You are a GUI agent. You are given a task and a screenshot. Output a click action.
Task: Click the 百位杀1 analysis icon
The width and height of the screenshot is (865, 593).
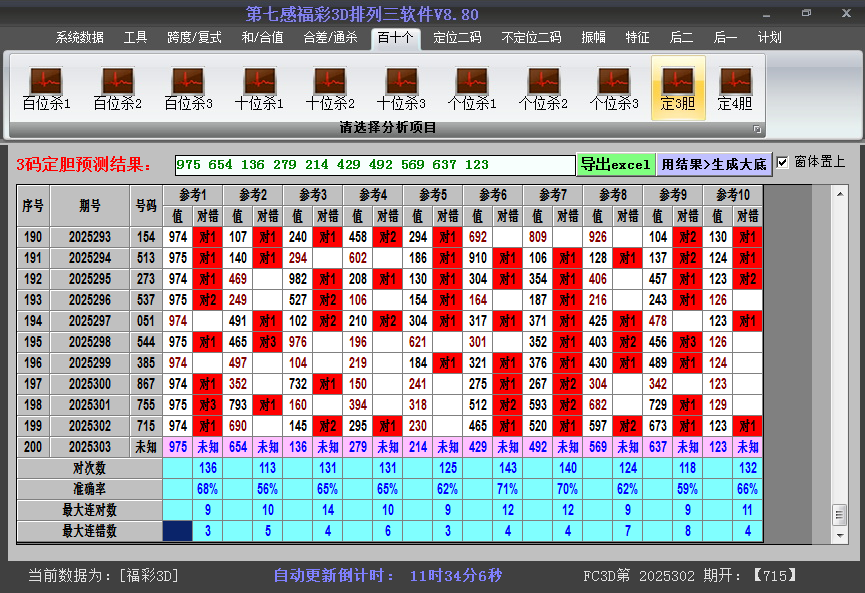click(46, 88)
